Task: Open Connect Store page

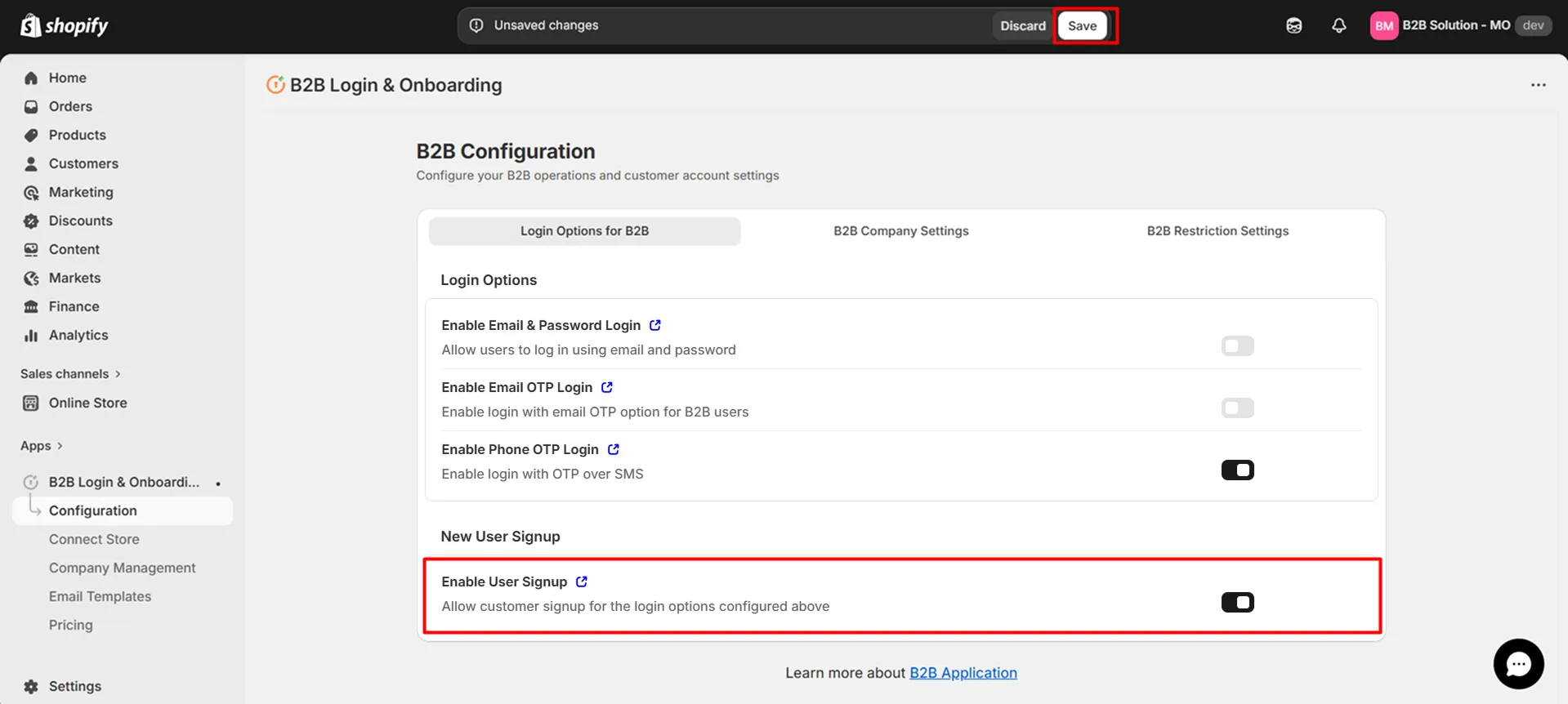Action: coord(94,539)
